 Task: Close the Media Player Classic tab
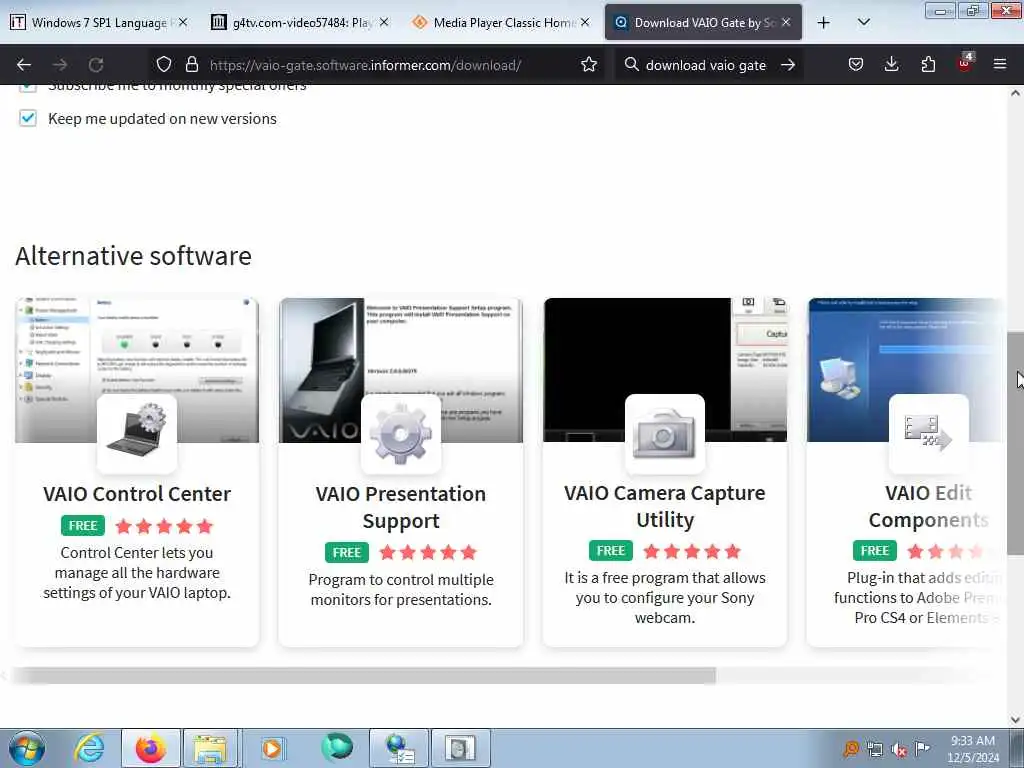pyautogui.click(x=585, y=22)
